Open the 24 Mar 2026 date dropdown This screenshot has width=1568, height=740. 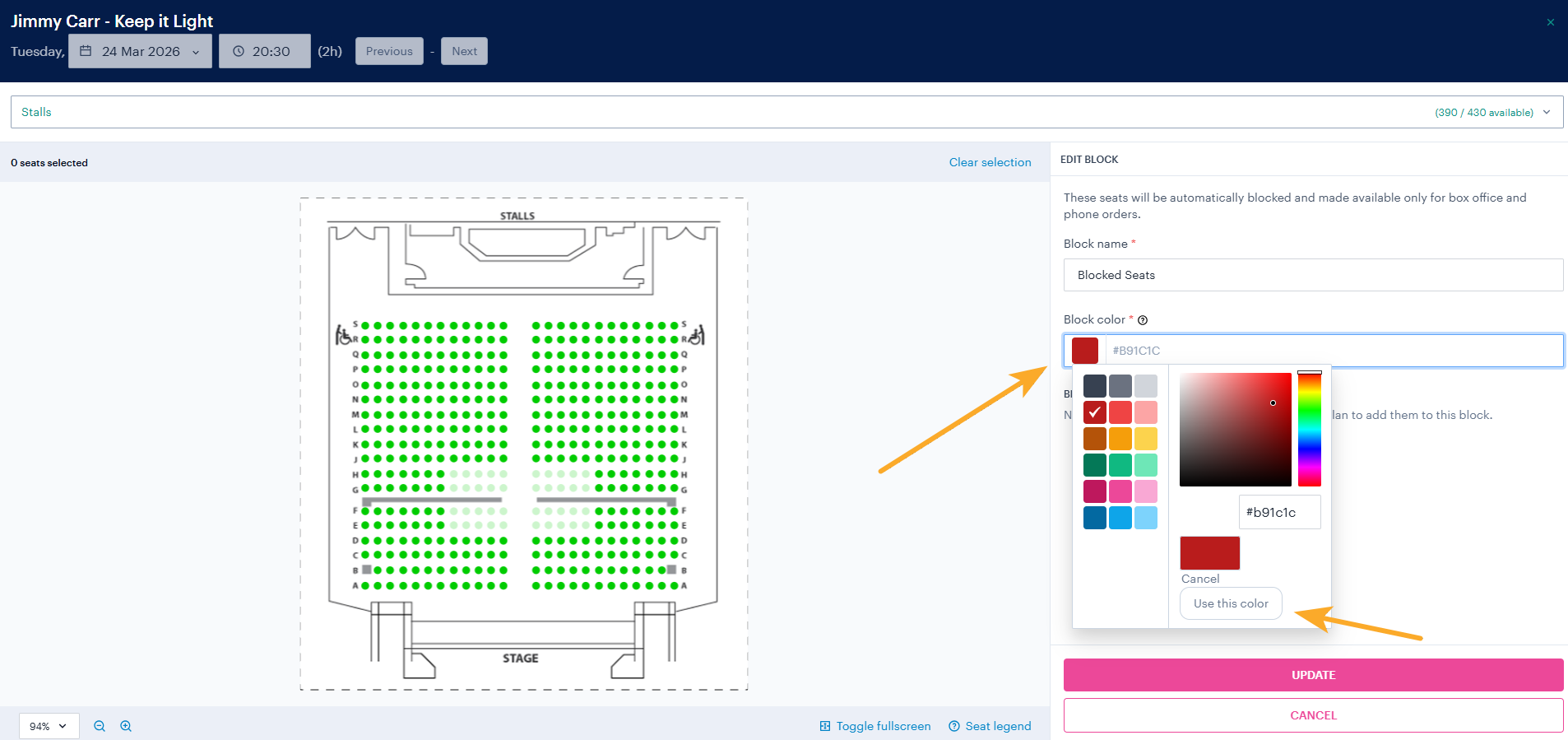[x=140, y=51]
